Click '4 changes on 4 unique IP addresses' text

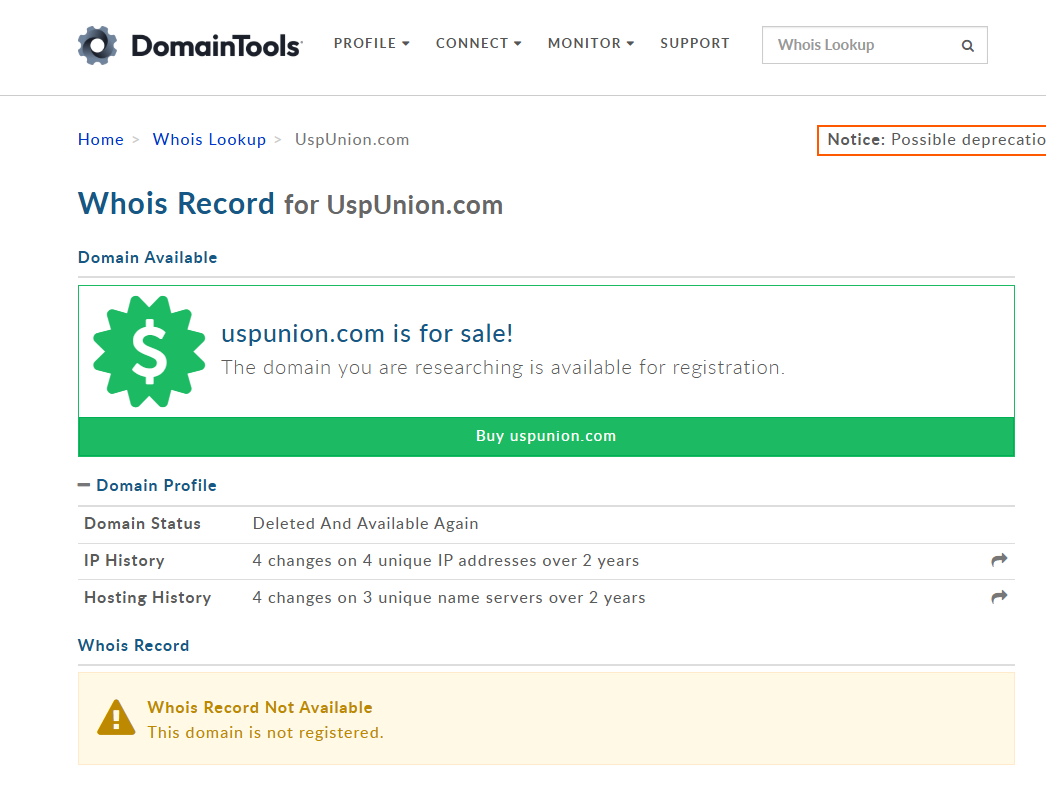tap(446, 561)
